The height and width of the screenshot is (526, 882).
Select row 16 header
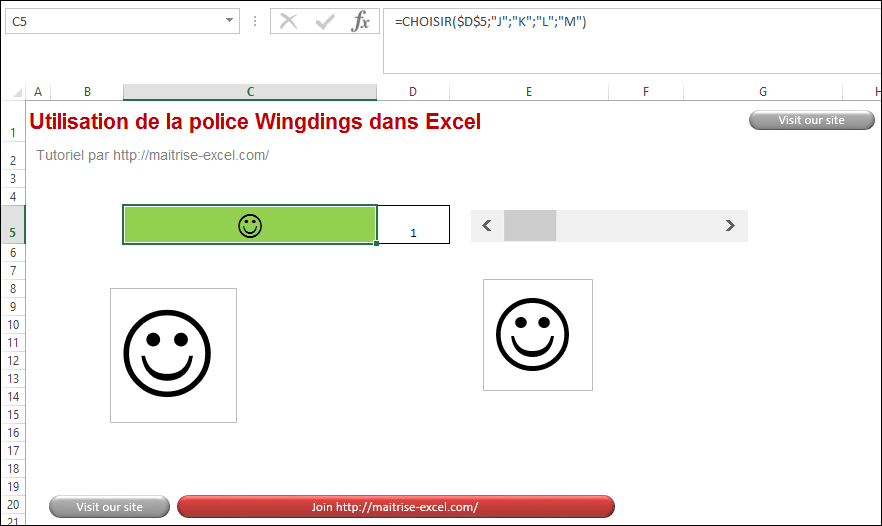[x=13, y=433]
